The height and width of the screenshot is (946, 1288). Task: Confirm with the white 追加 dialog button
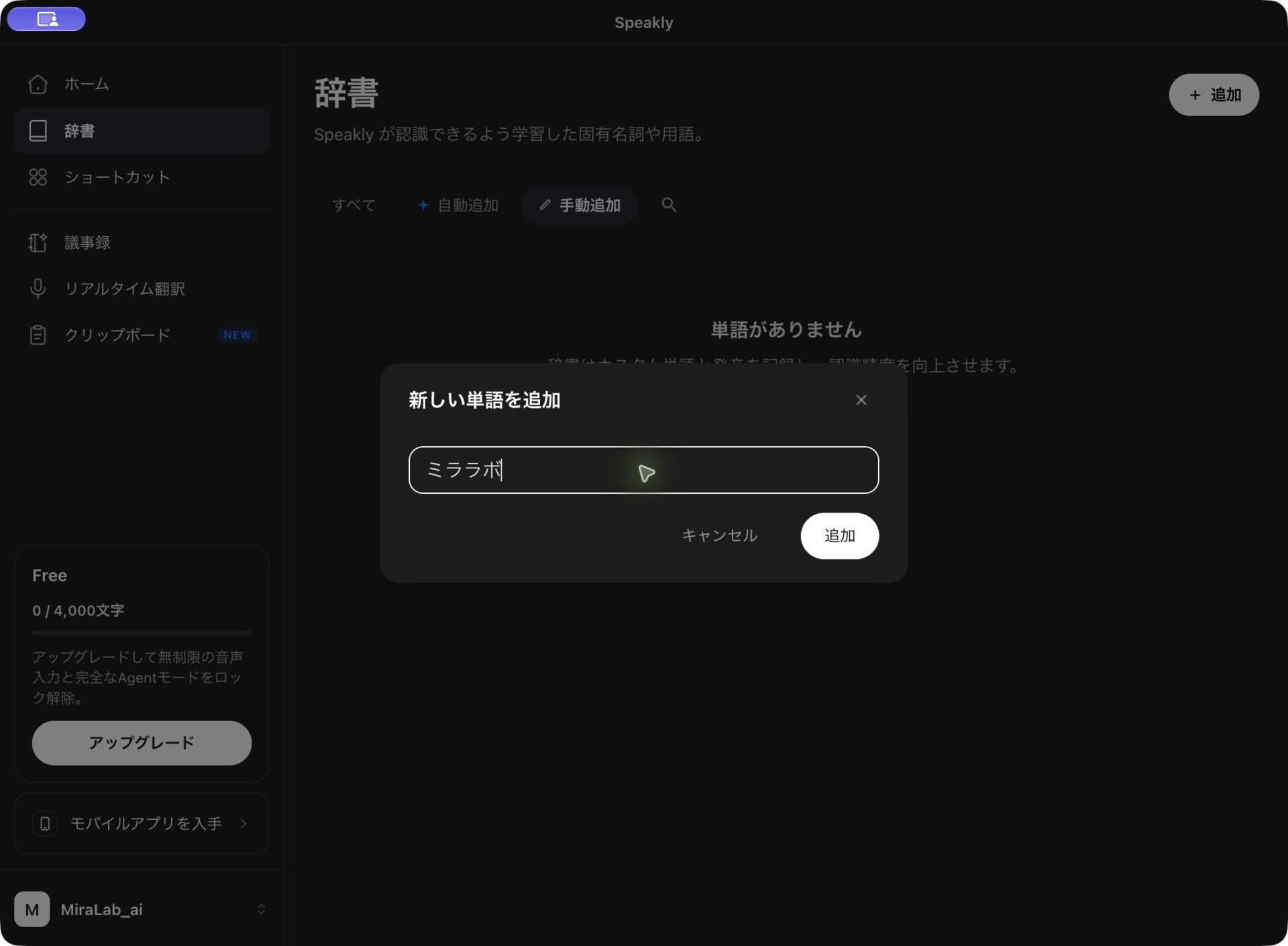(x=839, y=535)
